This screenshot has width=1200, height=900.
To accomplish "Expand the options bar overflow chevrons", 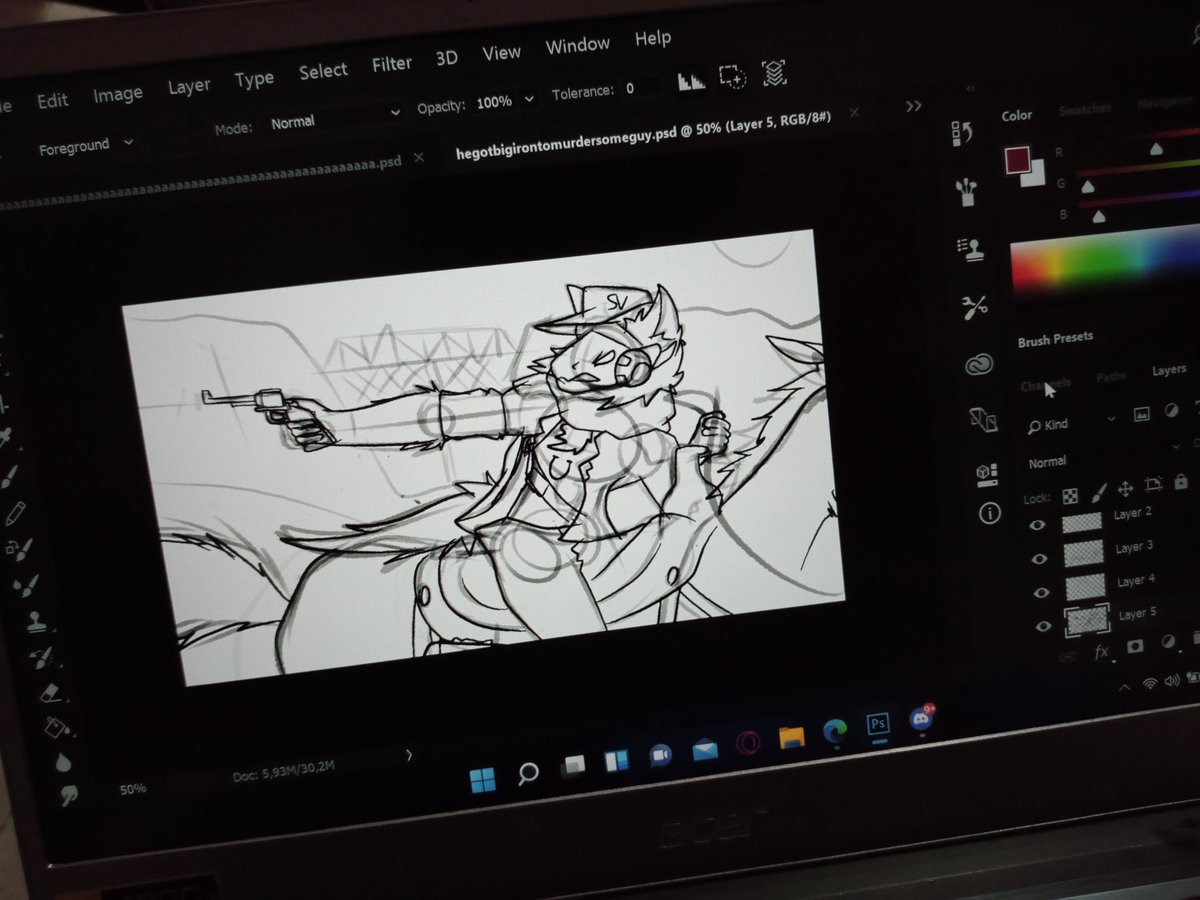I will click(913, 106).
